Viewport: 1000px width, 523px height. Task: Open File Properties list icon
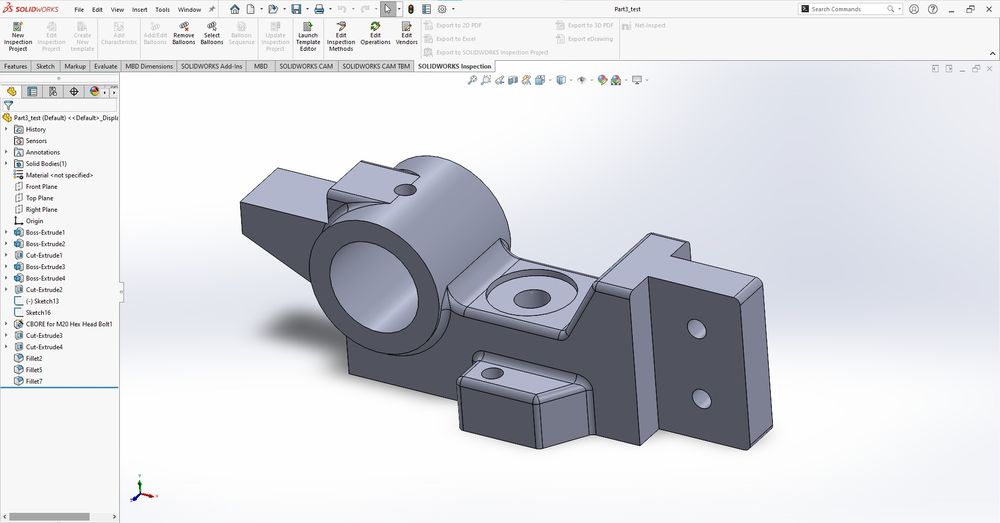tap(426, 9)
